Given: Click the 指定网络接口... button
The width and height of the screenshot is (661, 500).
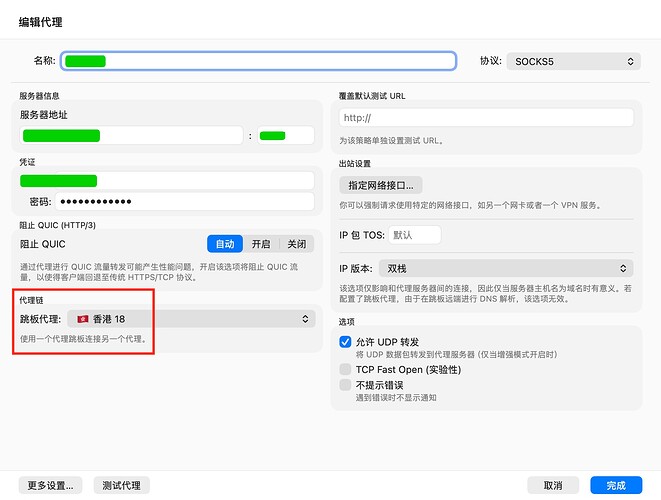Looking at the screenshot, I should 381,185.
